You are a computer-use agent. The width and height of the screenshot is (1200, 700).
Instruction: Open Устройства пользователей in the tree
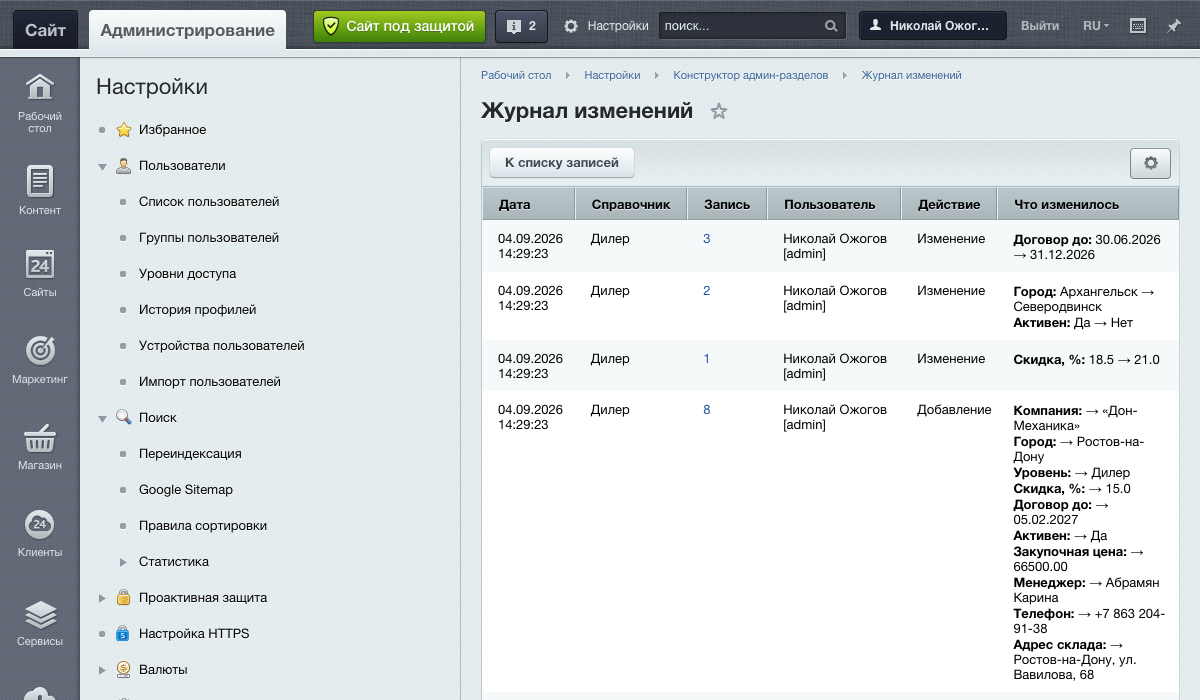pos(222,346)
